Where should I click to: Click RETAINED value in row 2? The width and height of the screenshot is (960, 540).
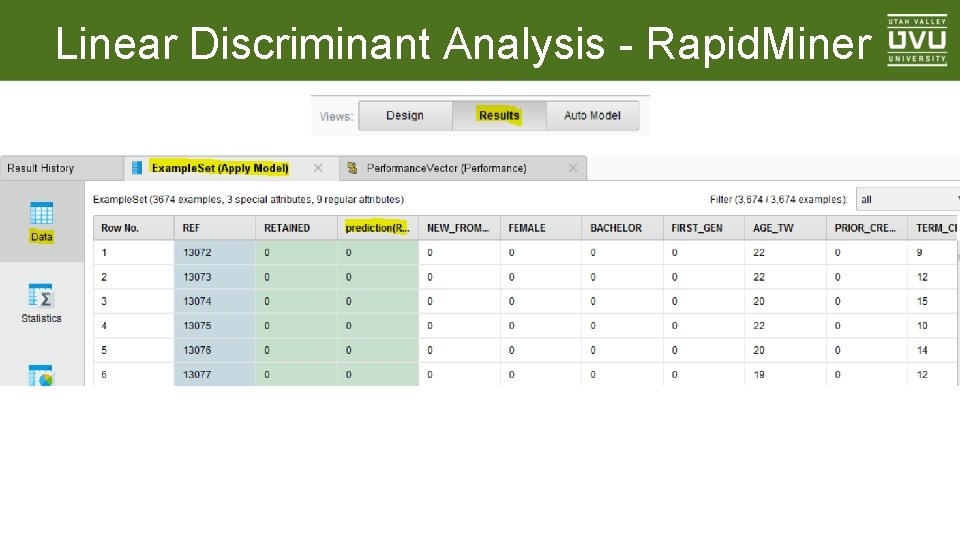click(x=296, y=277)
